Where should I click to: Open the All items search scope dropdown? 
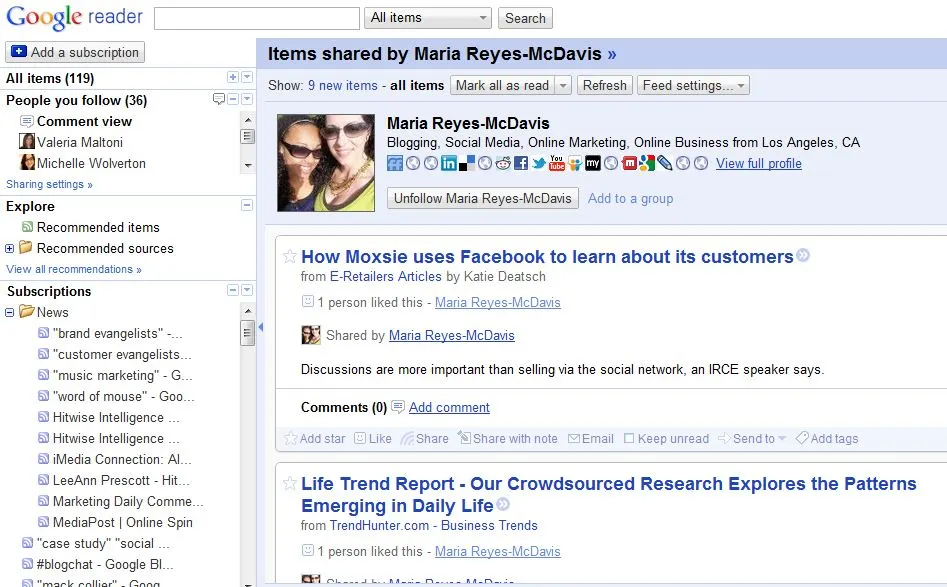coord(428,18)
